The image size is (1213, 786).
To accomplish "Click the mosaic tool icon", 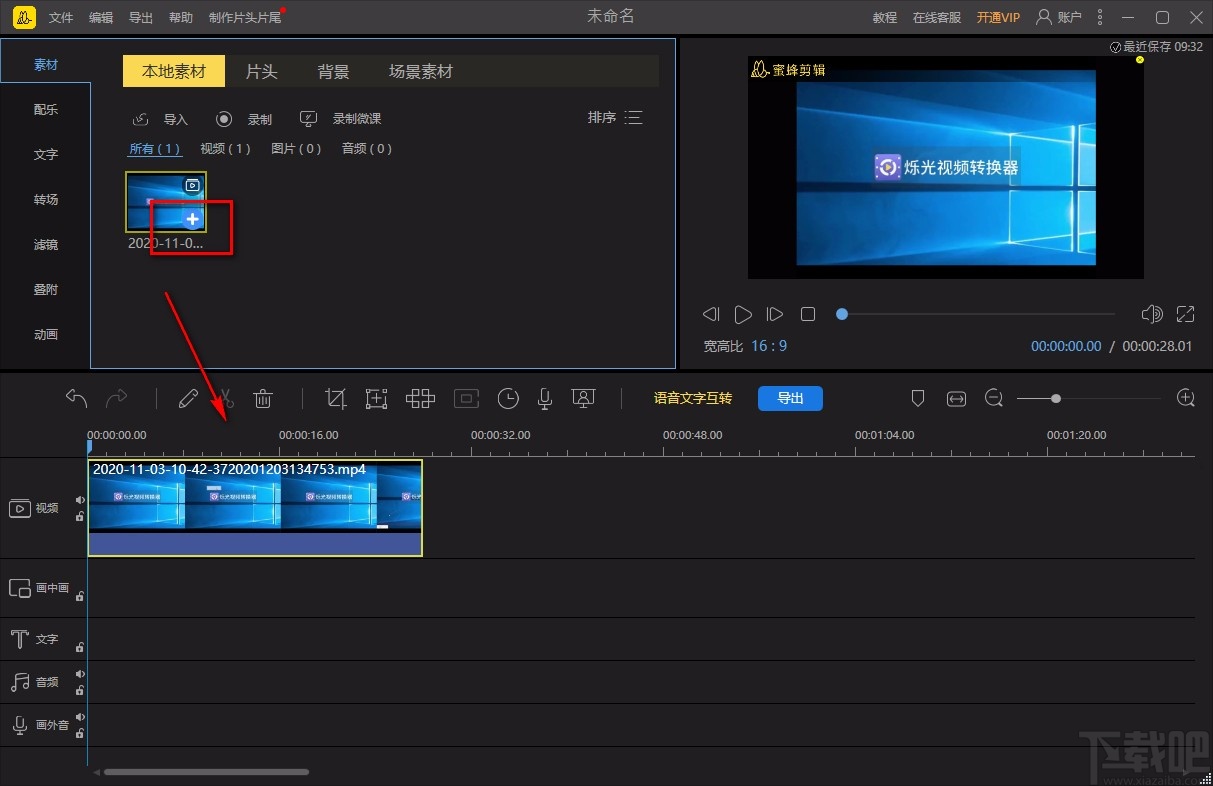I will tap(420, 398).
